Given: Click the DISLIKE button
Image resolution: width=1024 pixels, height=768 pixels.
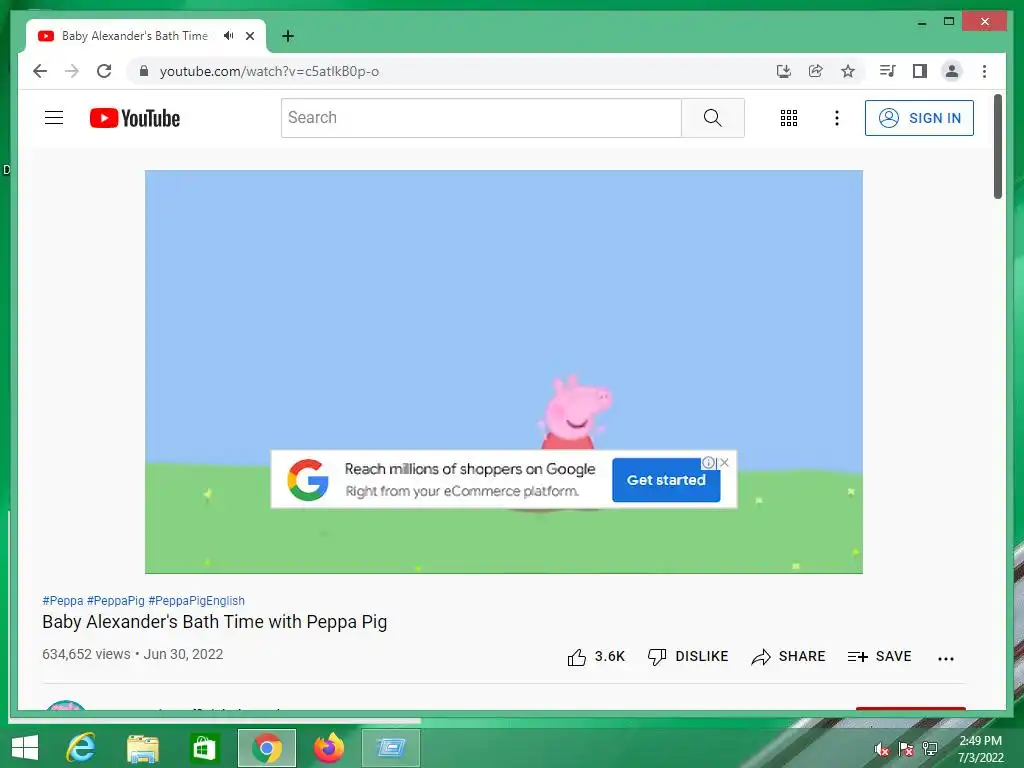Looking at the screenshot, I should 688,656.
